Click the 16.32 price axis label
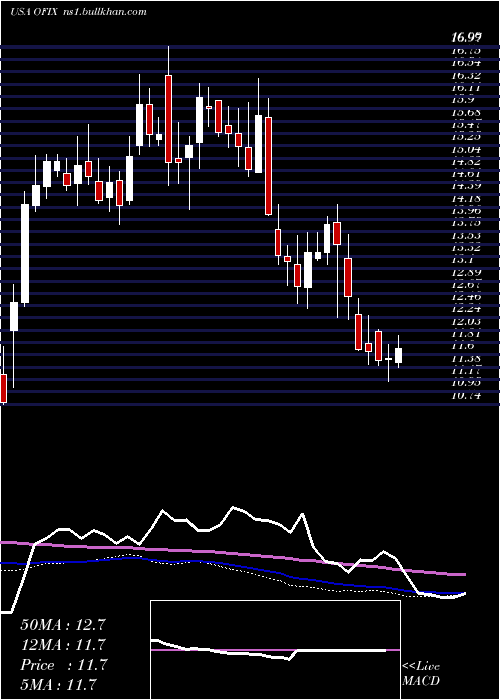 467,76
